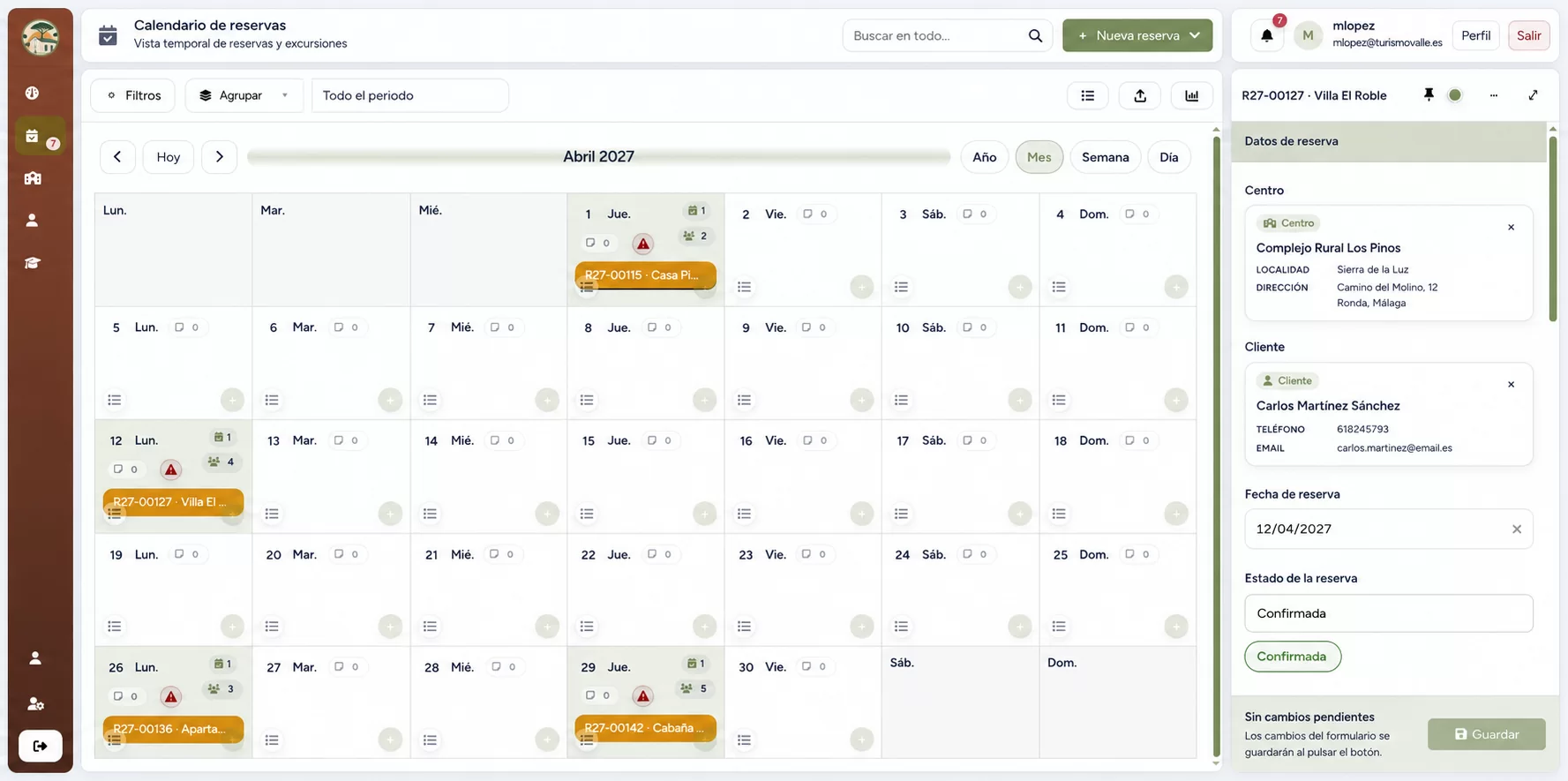Viewport: 1568px width, 781px height.
Task: Open the calendar sidebar icon with badge 7
Action: click(x=40, y=137)
